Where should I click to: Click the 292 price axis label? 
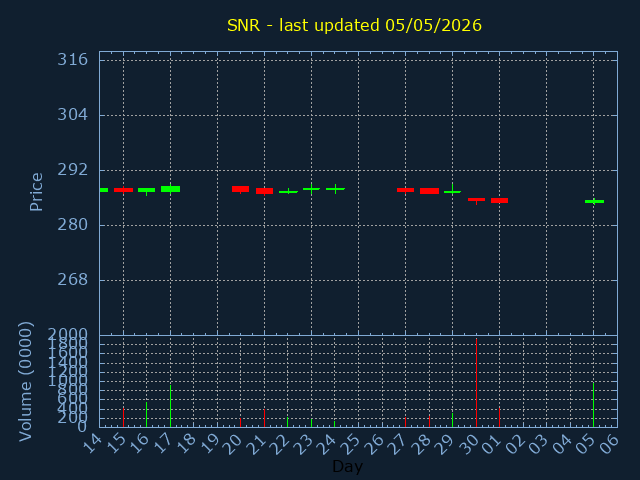72,170
